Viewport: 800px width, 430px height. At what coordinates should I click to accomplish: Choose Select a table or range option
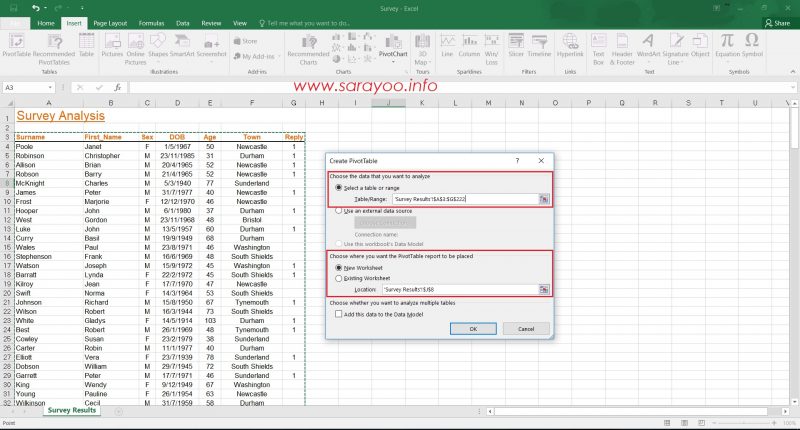pos(338,188)
